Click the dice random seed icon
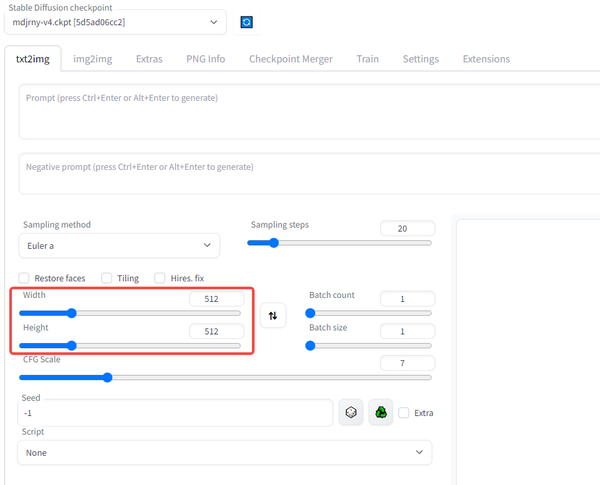600x485 pixels. [x=351, y=412]
